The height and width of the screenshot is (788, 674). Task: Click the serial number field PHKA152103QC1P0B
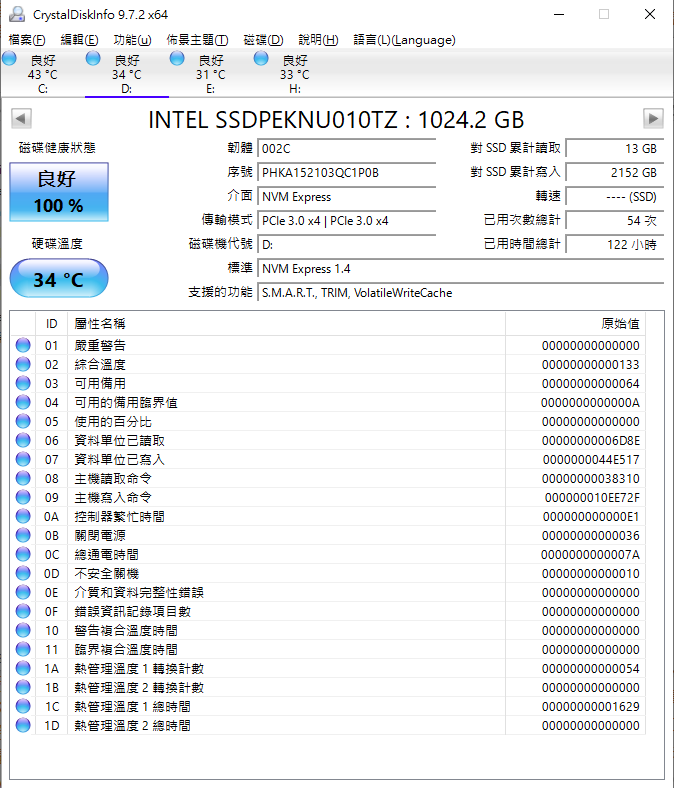(x=346, y=173)
